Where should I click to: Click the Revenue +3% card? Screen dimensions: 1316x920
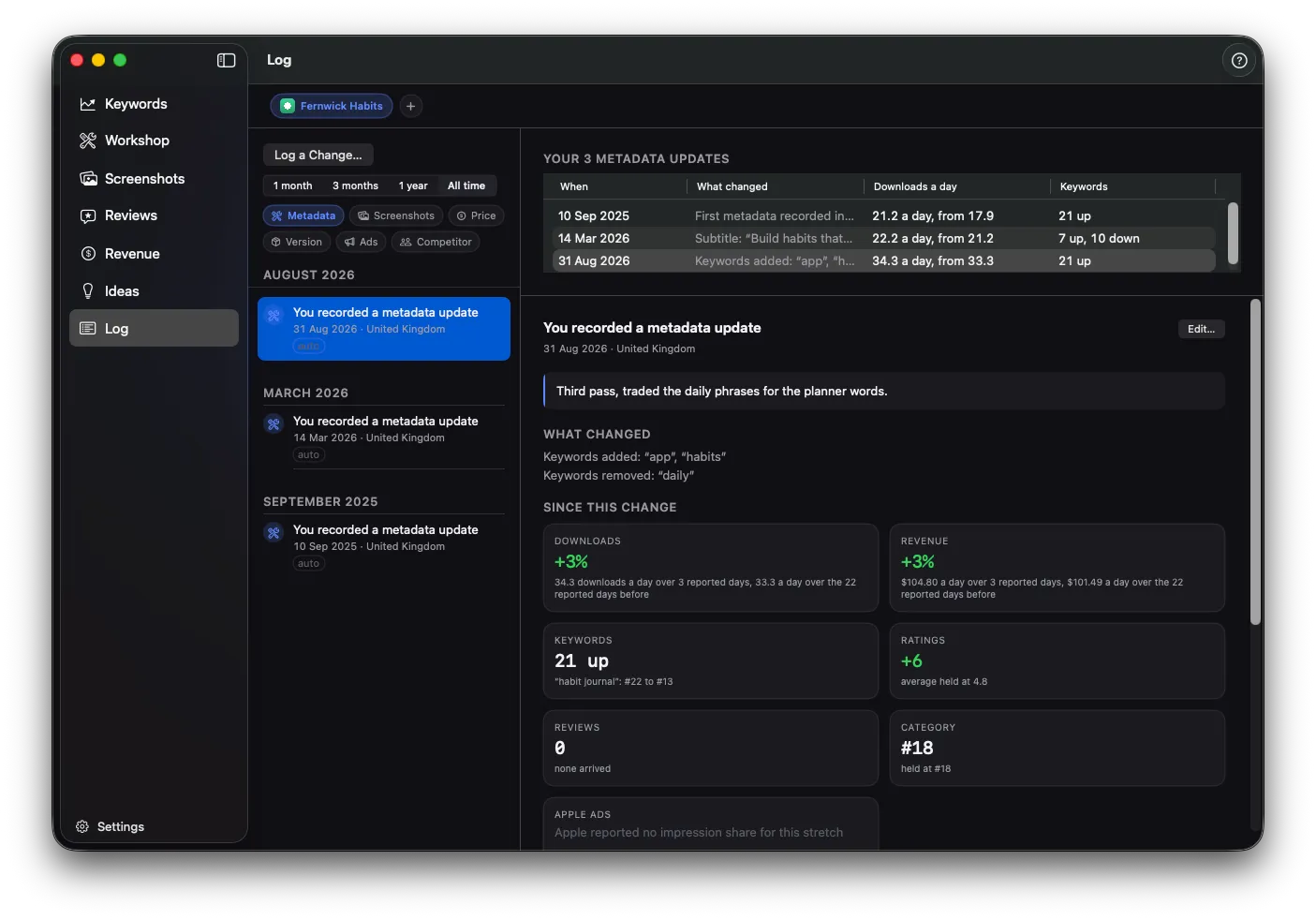(1057, 568)
